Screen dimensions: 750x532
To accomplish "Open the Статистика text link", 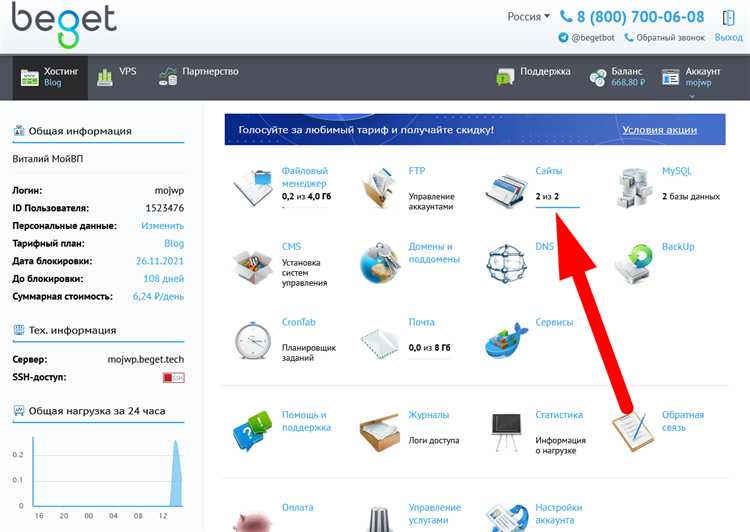I will click(559, 415).
